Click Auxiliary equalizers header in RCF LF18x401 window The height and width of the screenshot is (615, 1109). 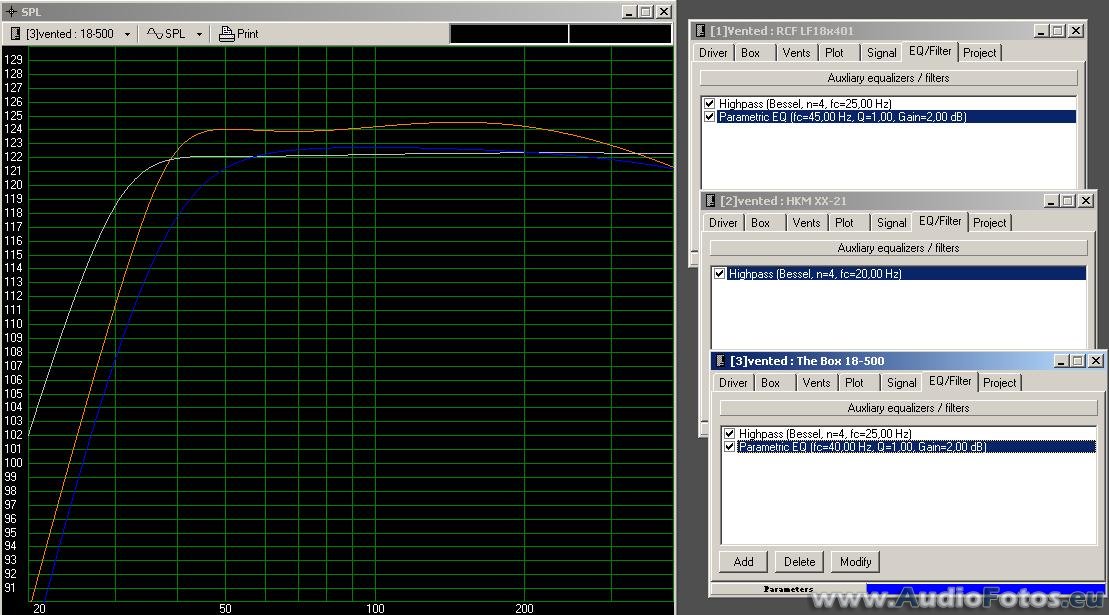tap(888, 78)
